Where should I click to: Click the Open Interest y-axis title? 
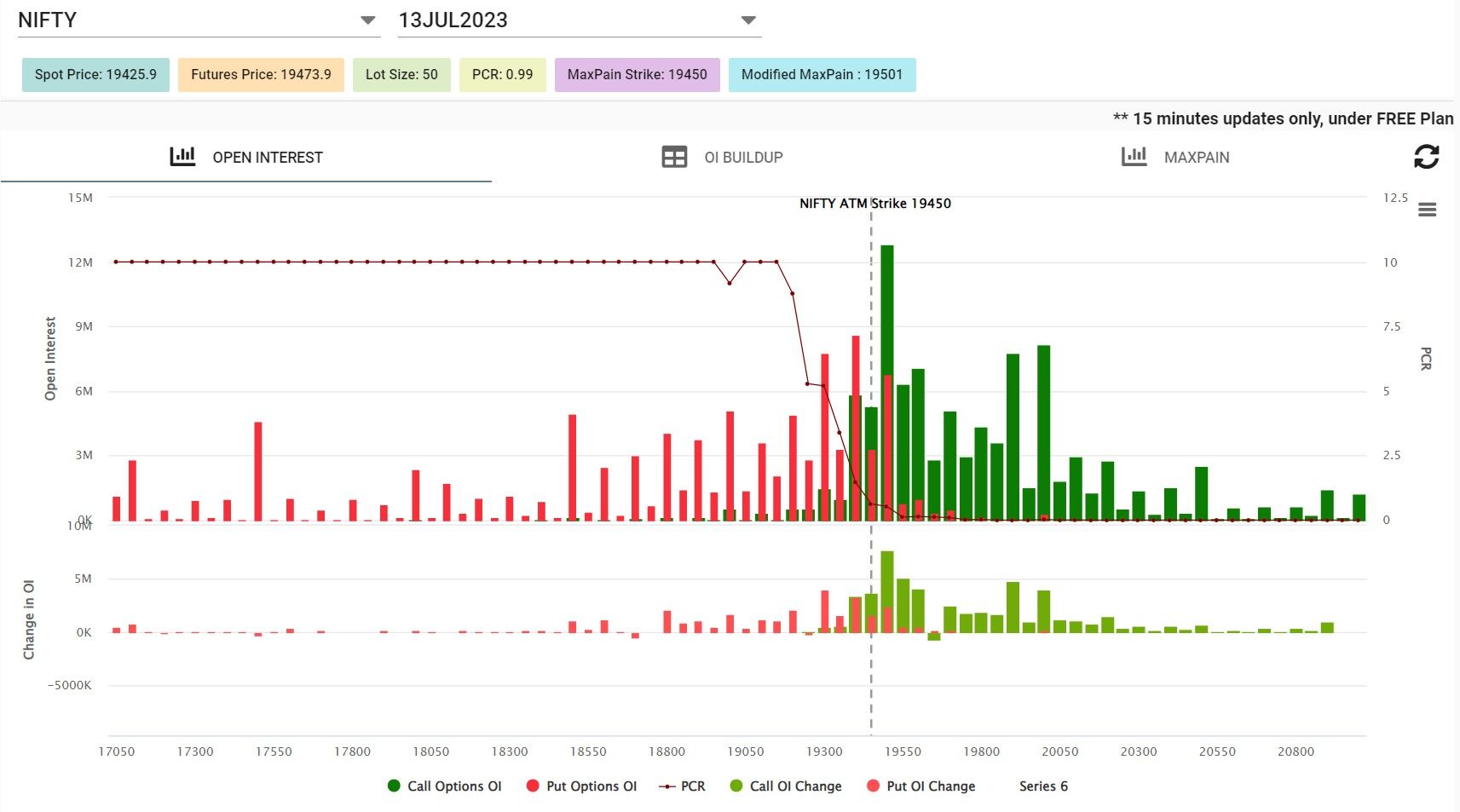coord(50,359)
